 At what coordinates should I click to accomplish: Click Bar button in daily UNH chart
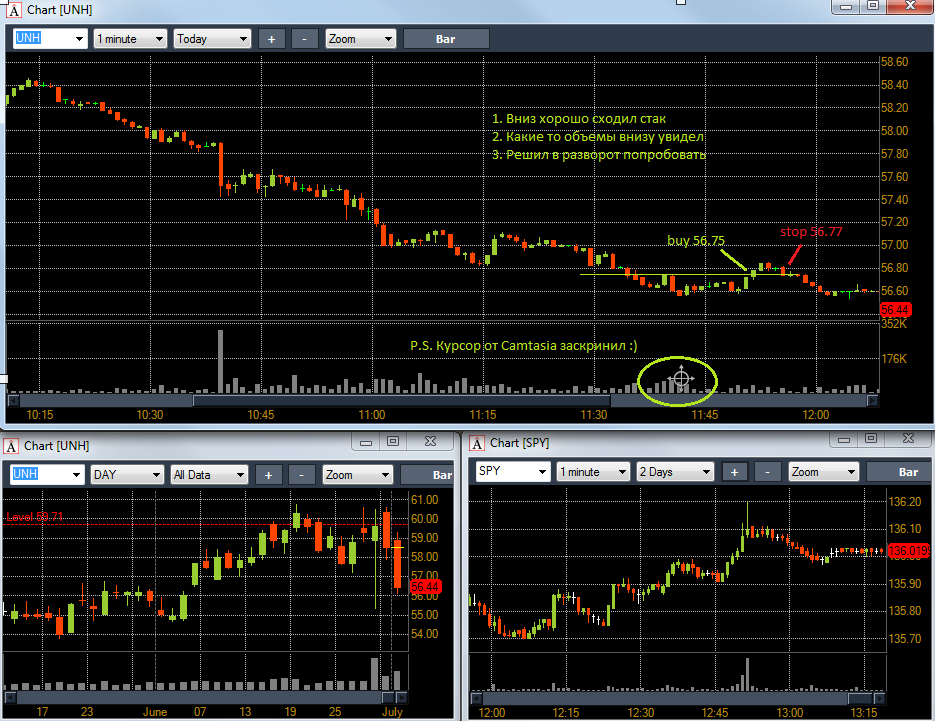(428, 475)
